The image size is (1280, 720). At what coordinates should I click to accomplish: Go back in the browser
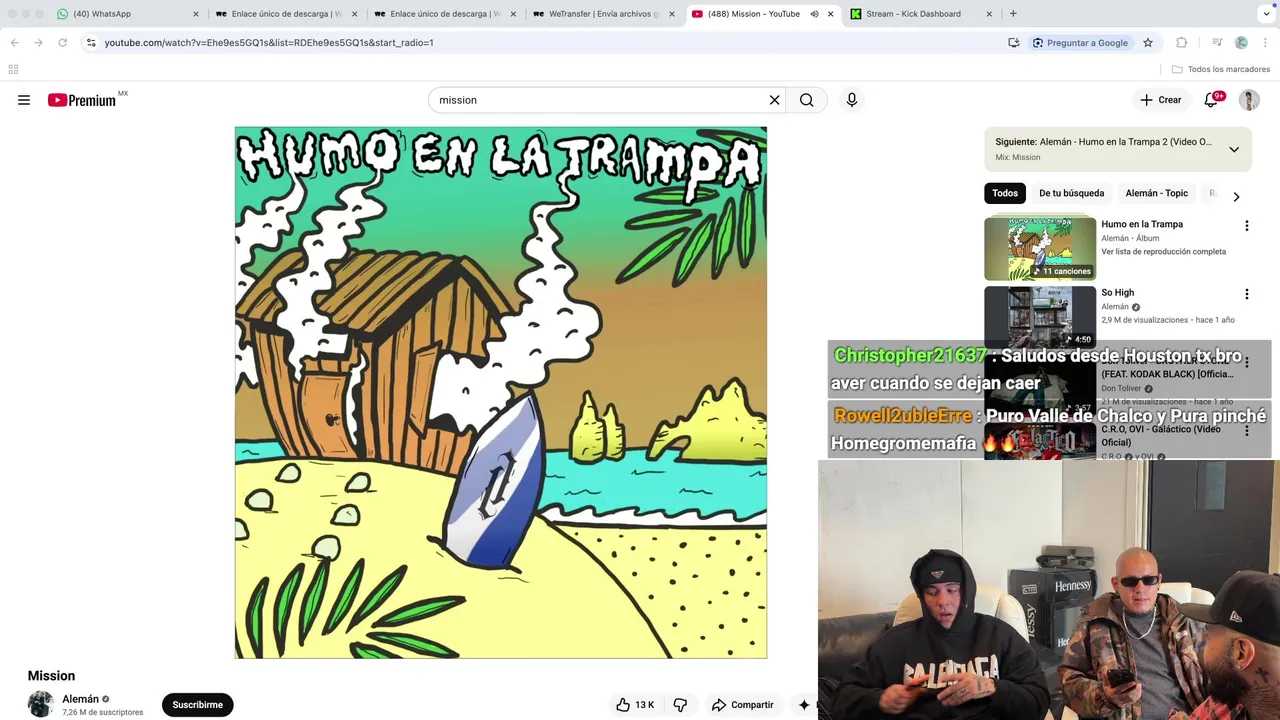[14, 42]
